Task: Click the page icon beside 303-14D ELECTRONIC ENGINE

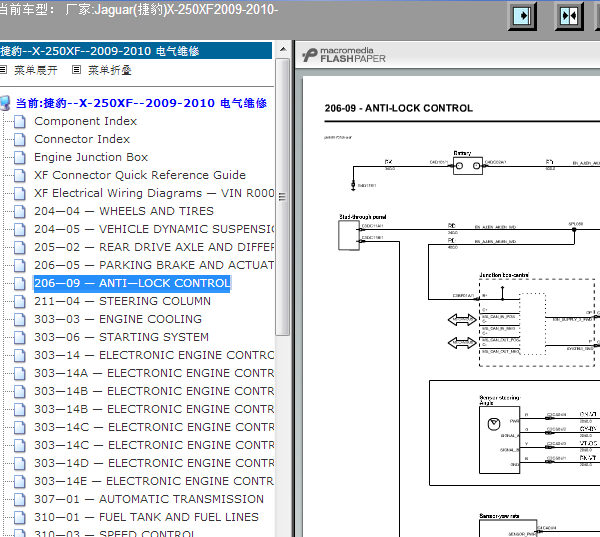Action: (x=20, y=464)
